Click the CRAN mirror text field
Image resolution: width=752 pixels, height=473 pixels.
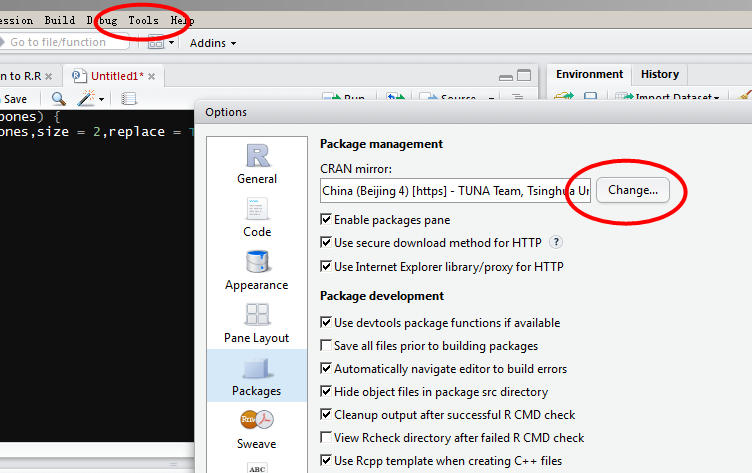click(455, 190)
